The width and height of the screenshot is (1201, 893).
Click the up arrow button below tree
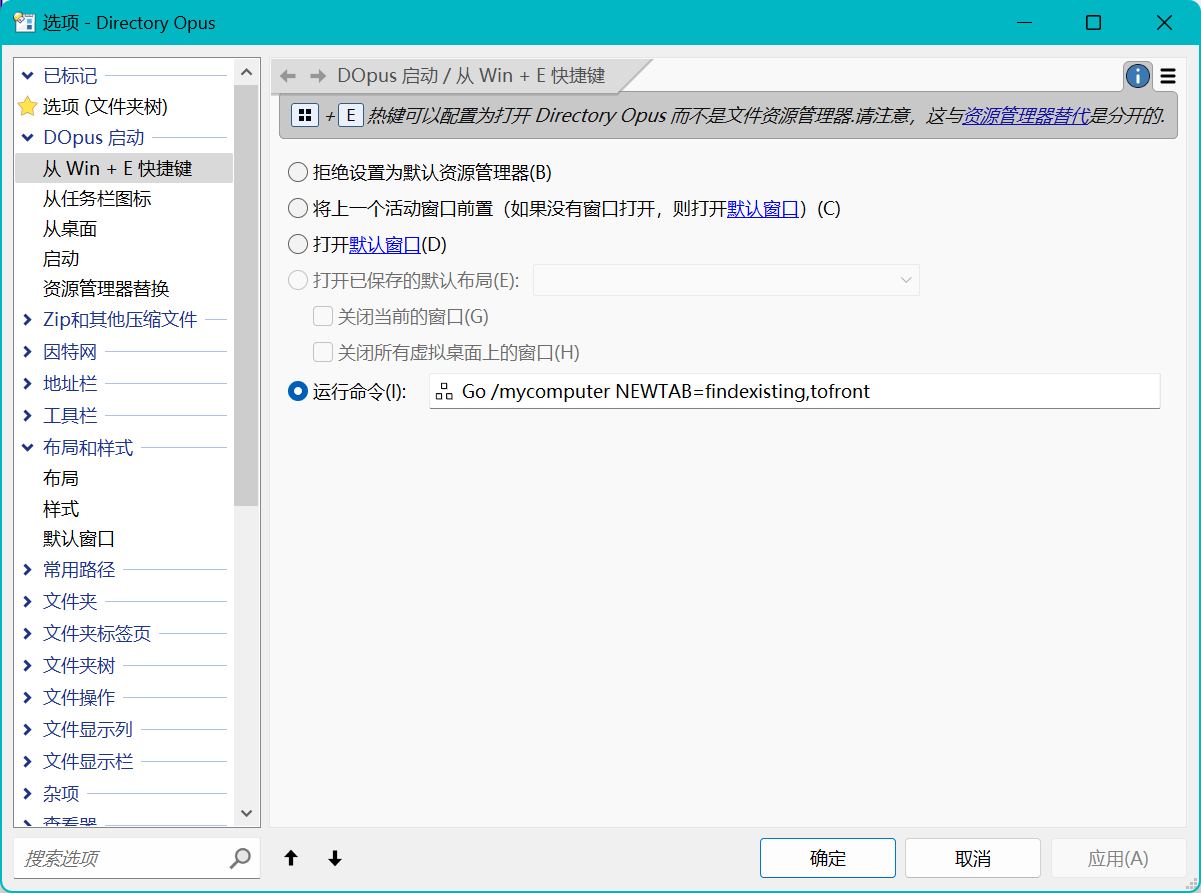pyautogui.click(x=291, y=858)
